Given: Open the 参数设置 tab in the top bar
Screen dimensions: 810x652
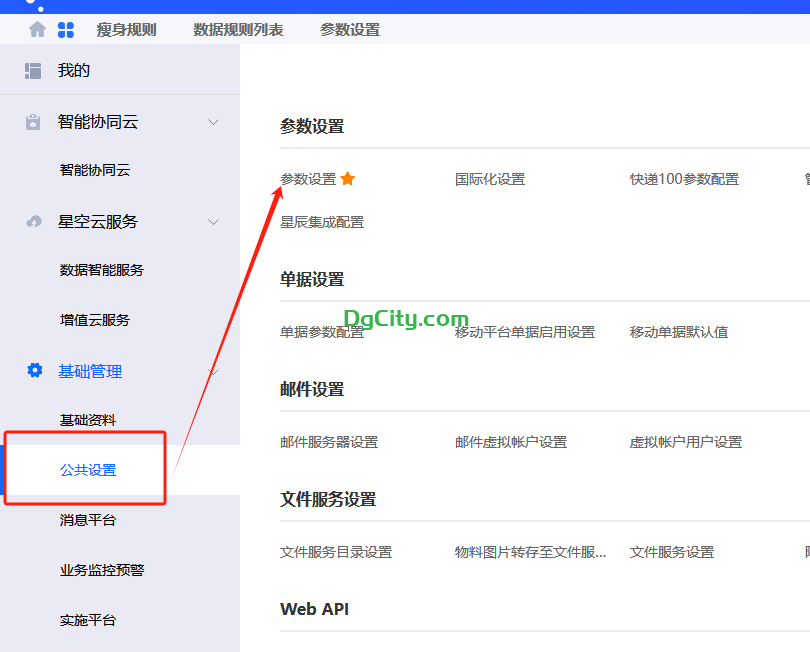Looking at the screenshot, I should point(350,30).
